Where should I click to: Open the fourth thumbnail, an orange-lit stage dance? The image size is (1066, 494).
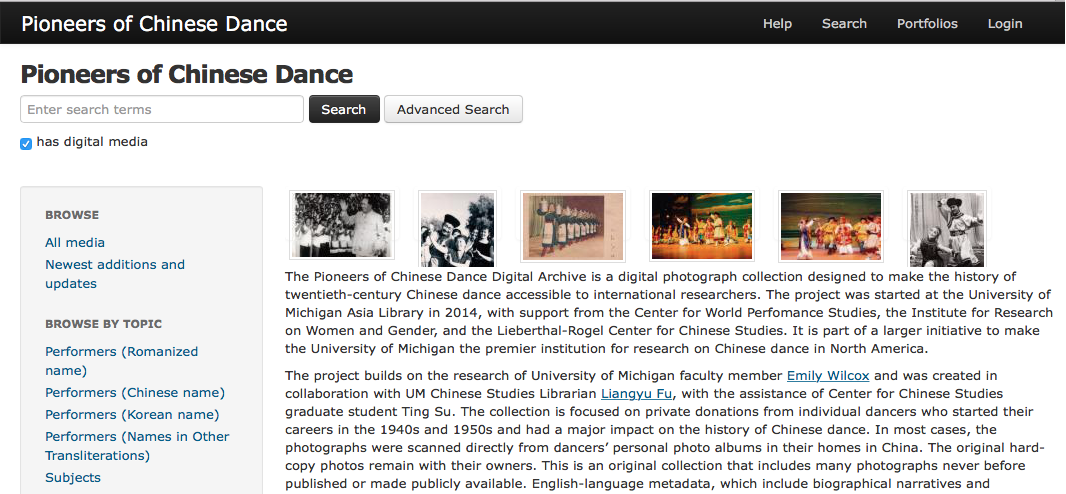coord(701,226)
